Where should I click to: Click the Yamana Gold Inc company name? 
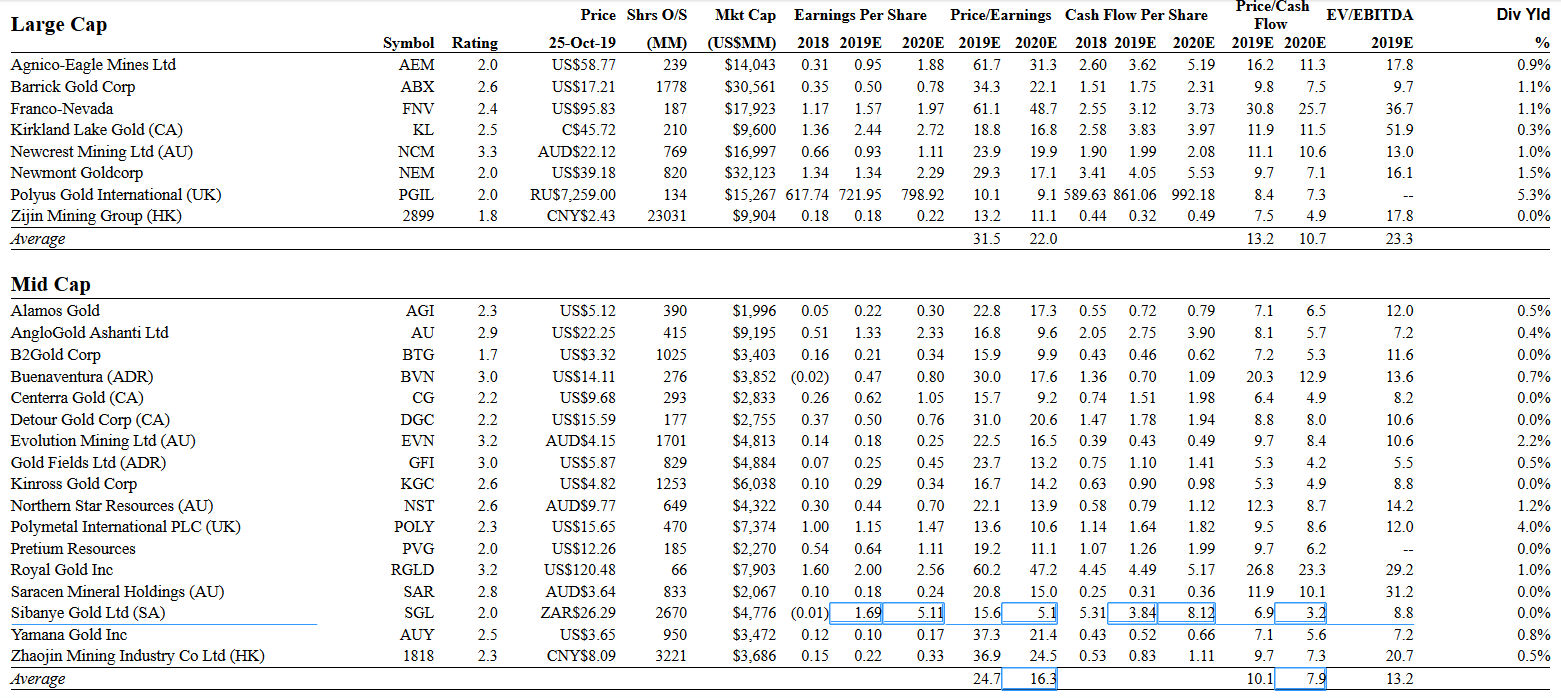tap(69, 635)
